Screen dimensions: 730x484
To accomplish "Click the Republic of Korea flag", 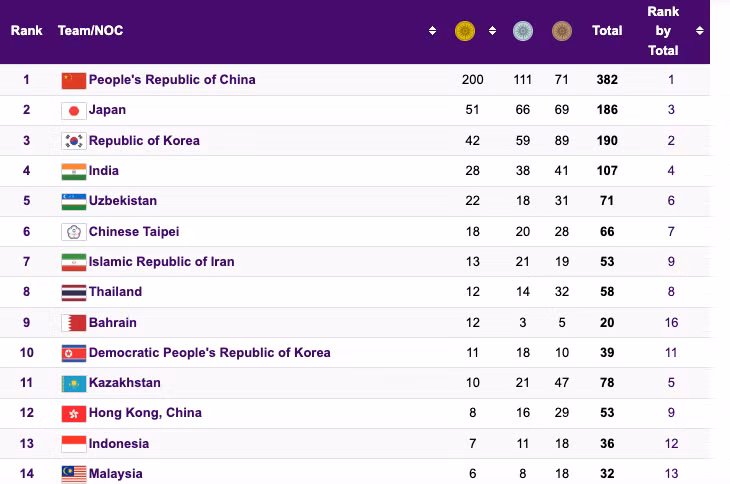I will click(x=73, y=141).
